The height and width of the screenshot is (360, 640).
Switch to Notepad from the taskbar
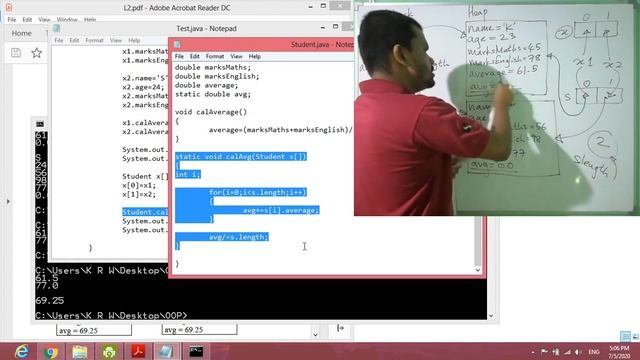(166, 351)
